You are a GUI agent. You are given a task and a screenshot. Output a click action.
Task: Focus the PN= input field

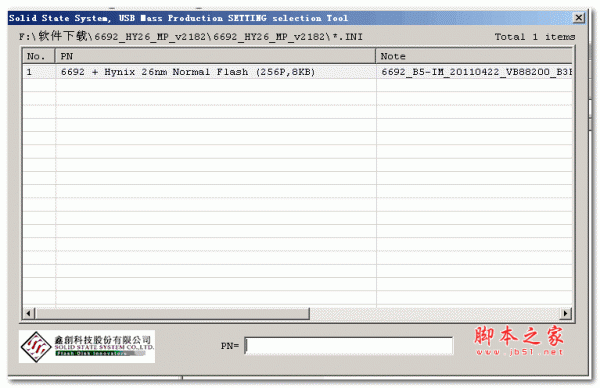click(x=349, y=346)
